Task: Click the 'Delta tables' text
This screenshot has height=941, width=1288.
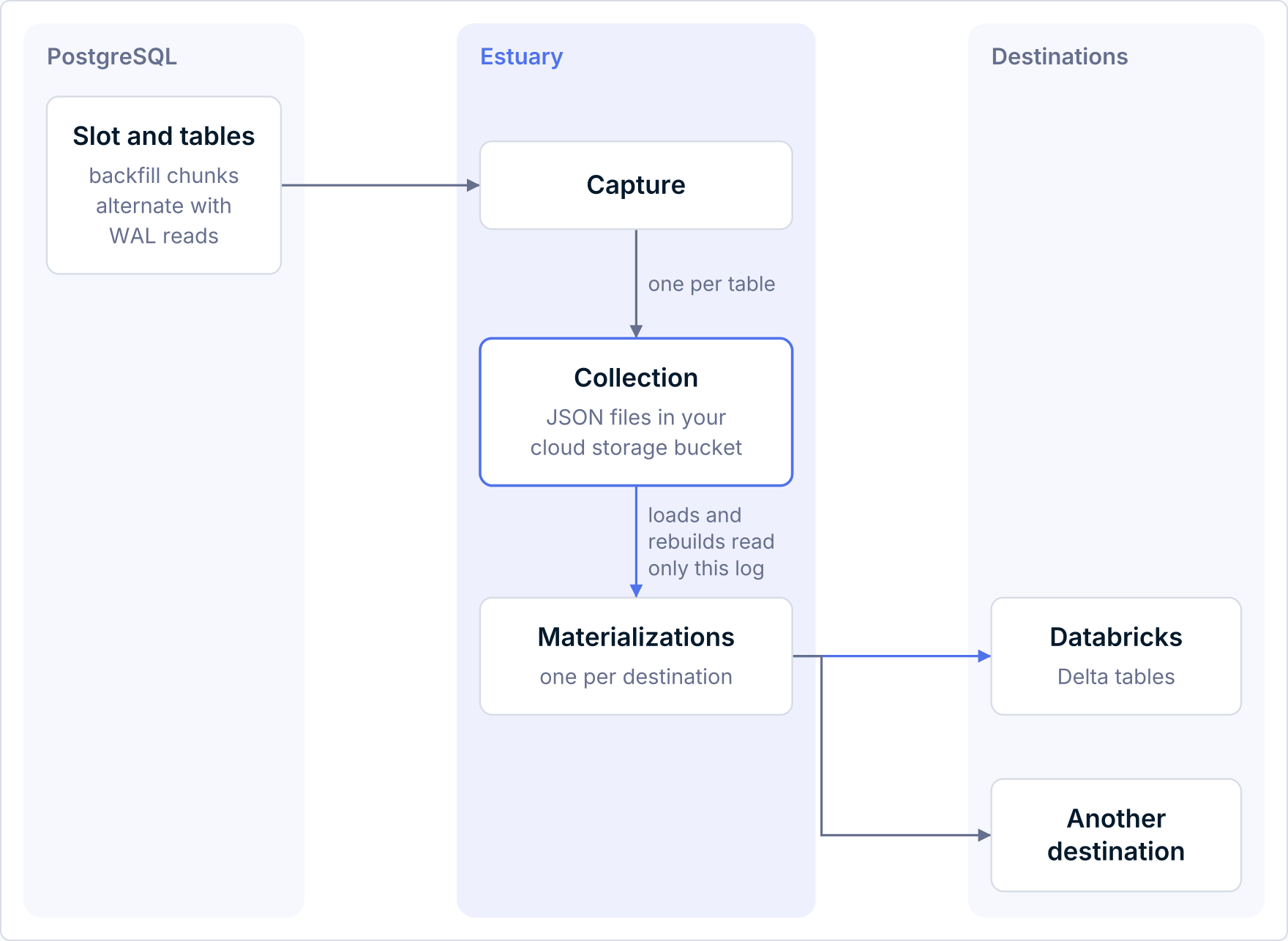Action: tap(1116, 677)
